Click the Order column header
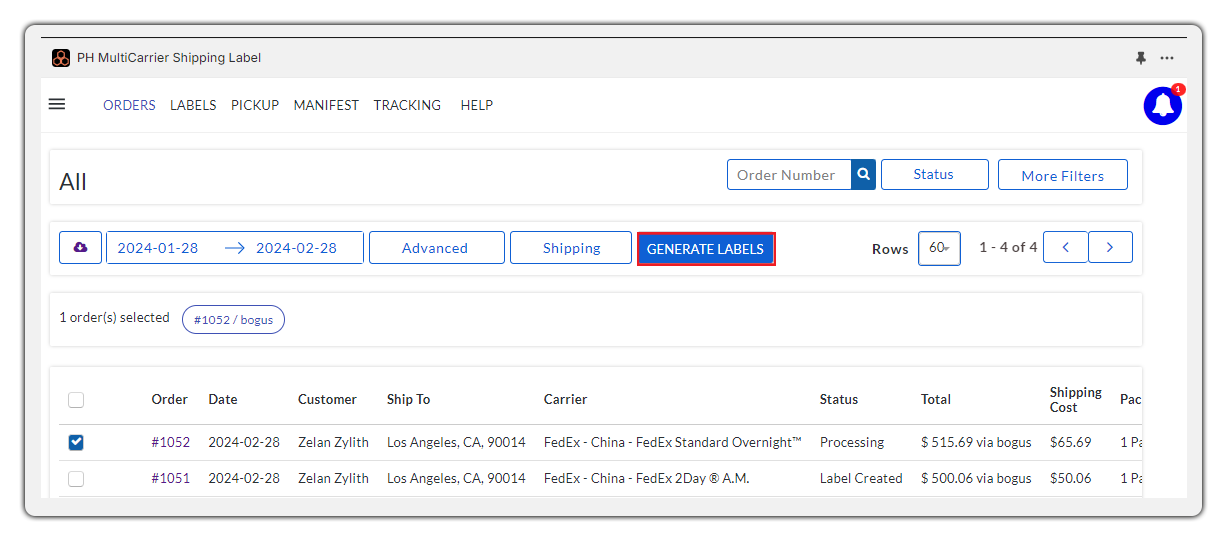The height and width of the screenshot is (542, 1222). (170, 399)
